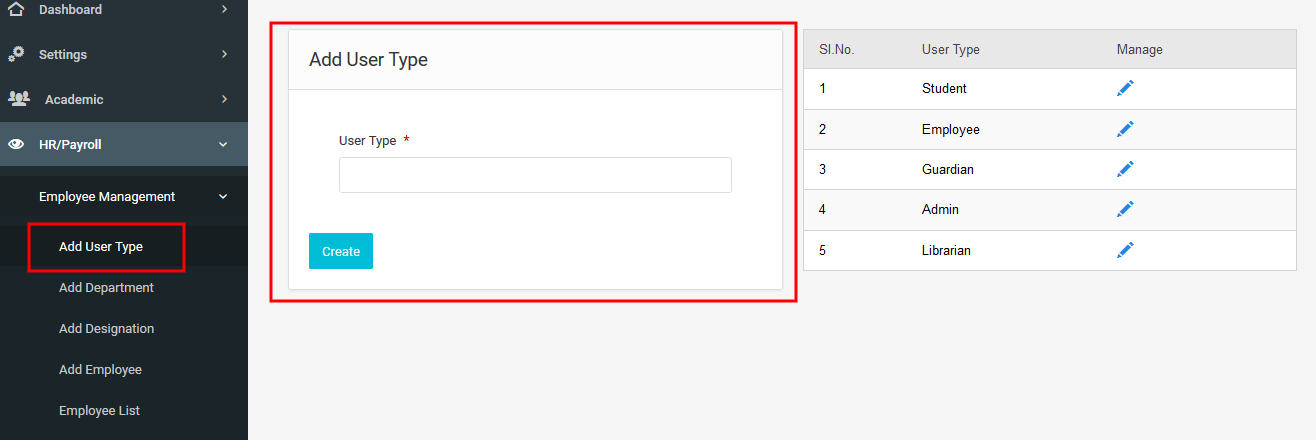Click the Dashboard home icon

[x=15, y=9]
